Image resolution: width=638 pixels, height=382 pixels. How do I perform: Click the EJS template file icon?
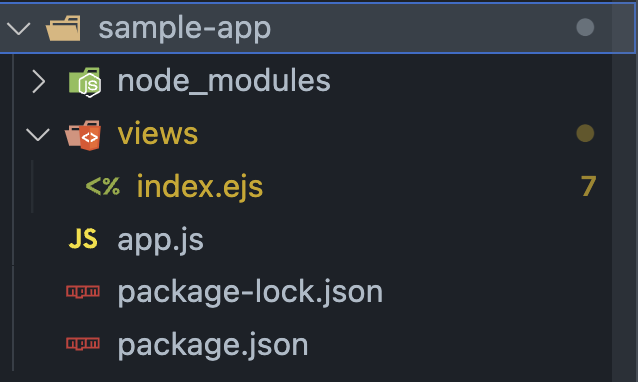click(x=103, y=186)
